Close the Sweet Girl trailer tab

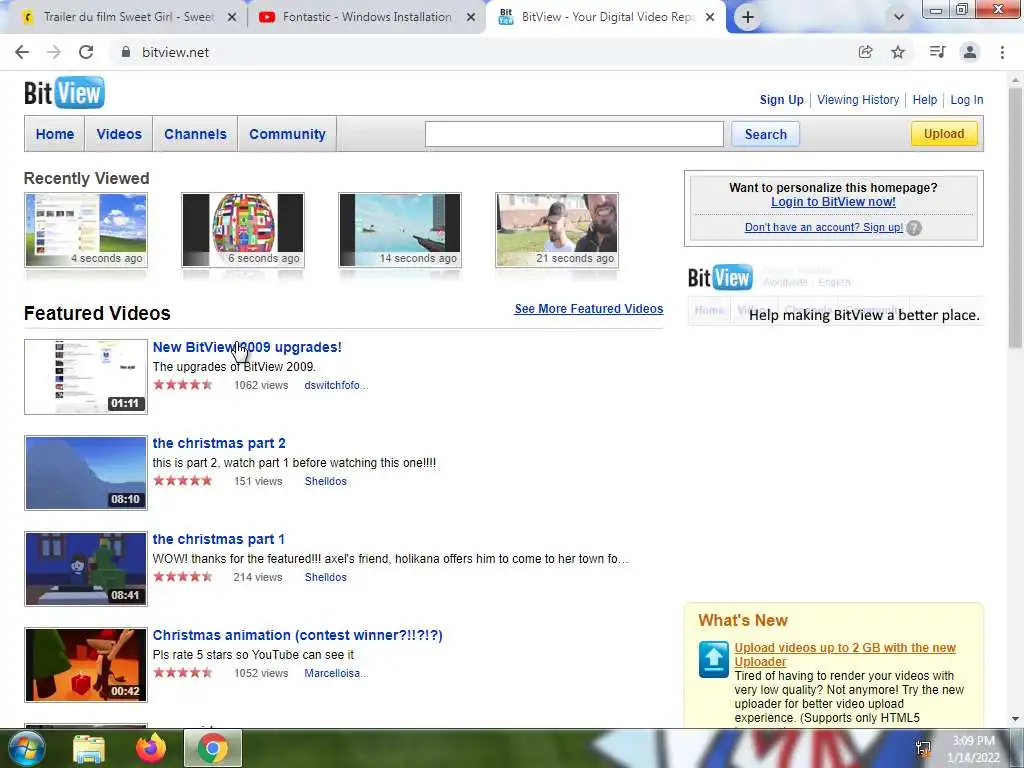(232, 18)
